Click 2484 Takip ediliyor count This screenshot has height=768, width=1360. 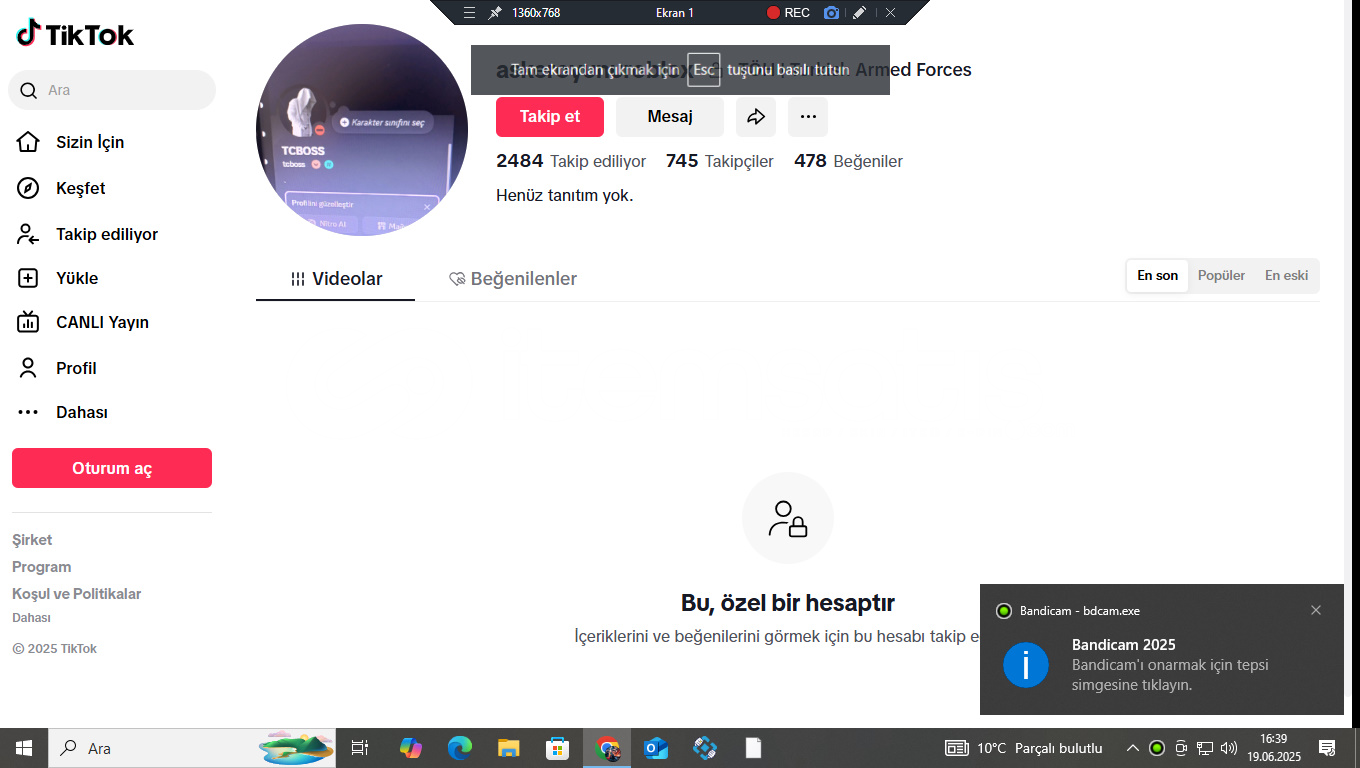point(571,161)
